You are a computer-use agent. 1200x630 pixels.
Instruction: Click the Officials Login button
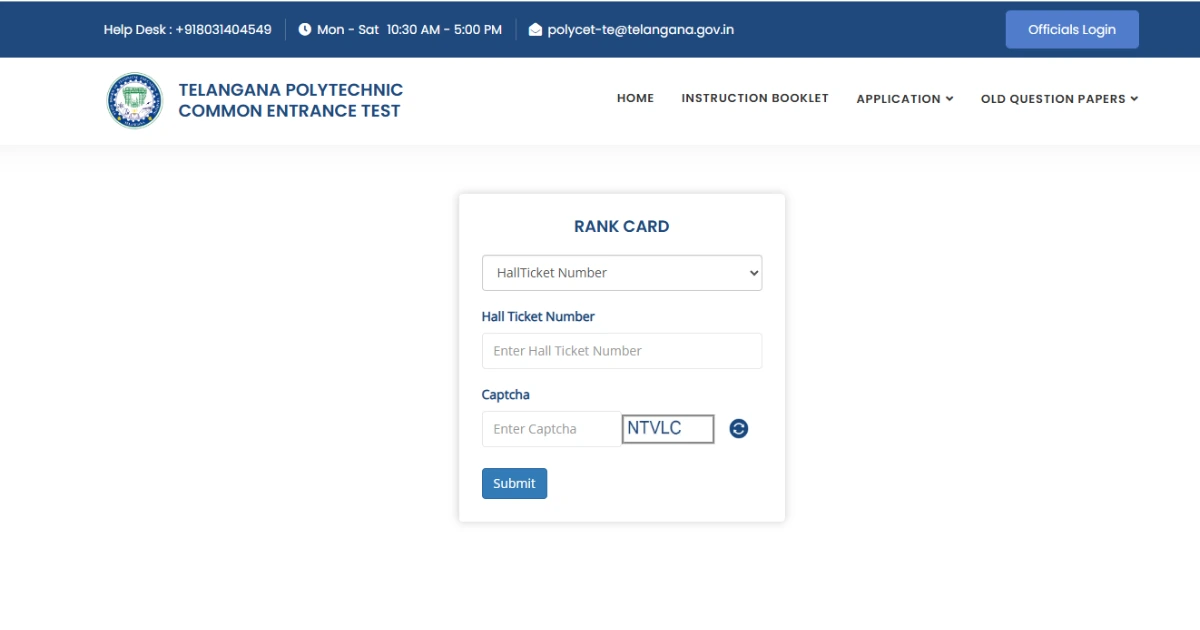coord(1072,29)
